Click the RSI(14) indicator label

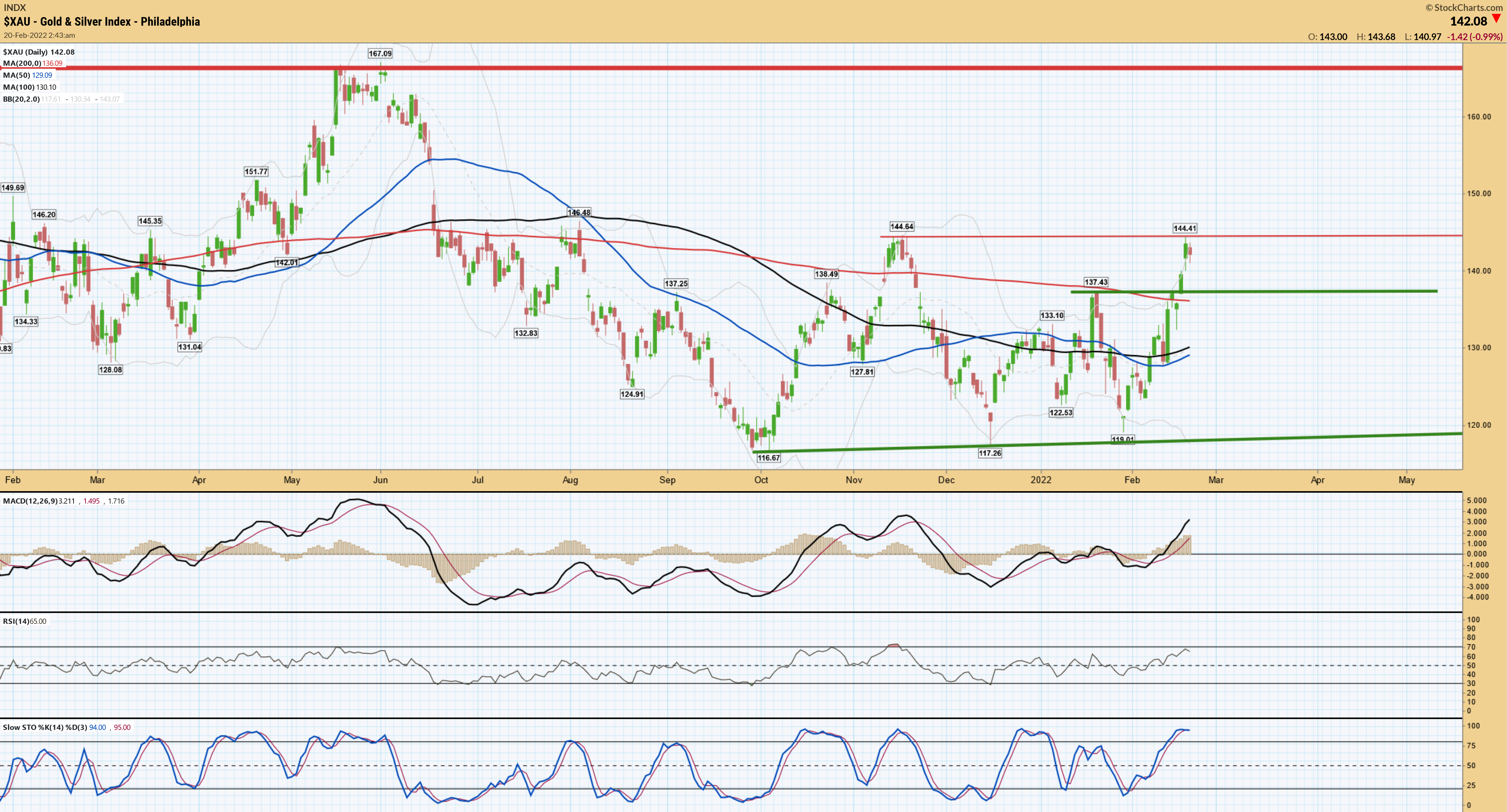[16, 621]
